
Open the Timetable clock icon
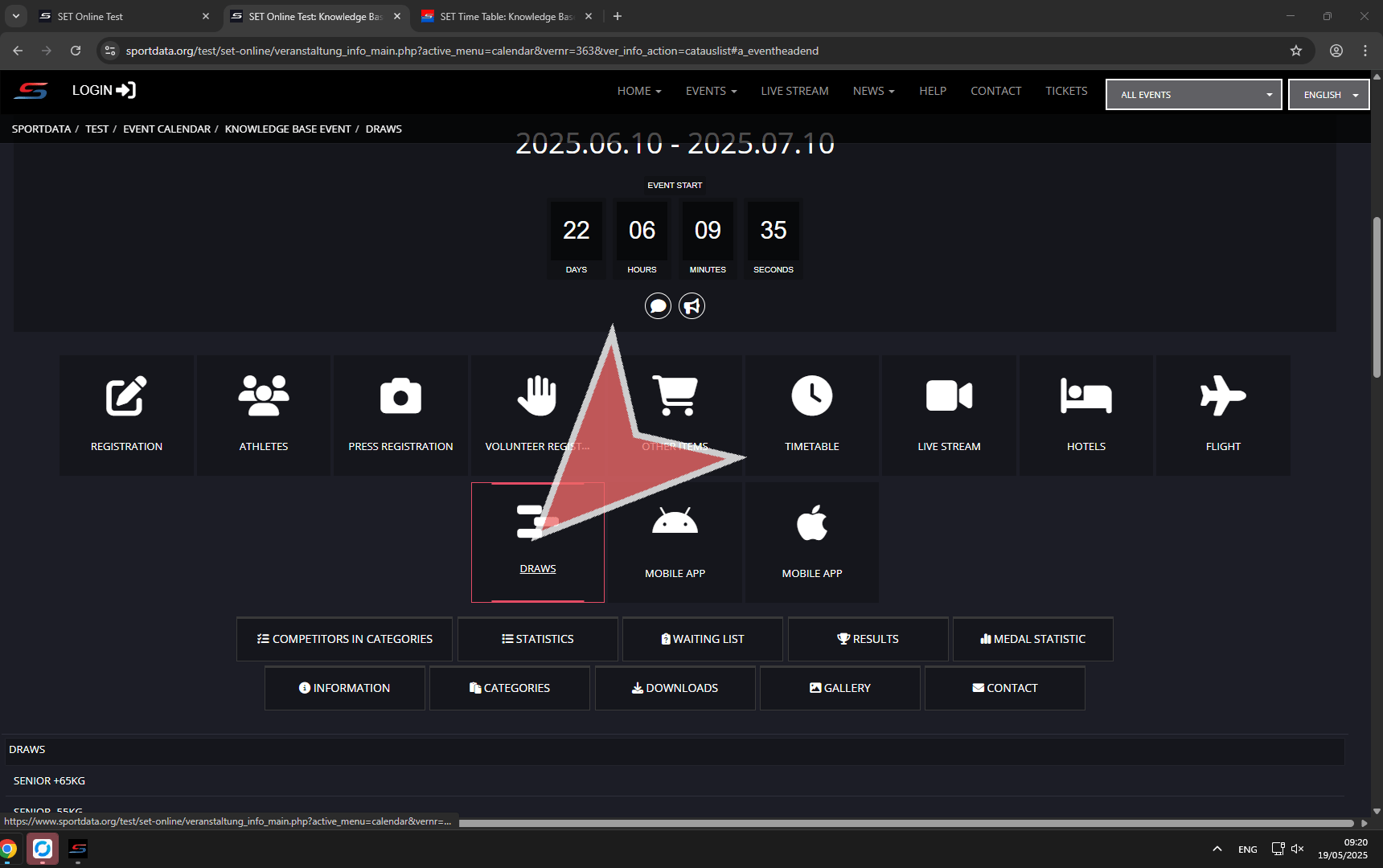[x=811, y=396]
